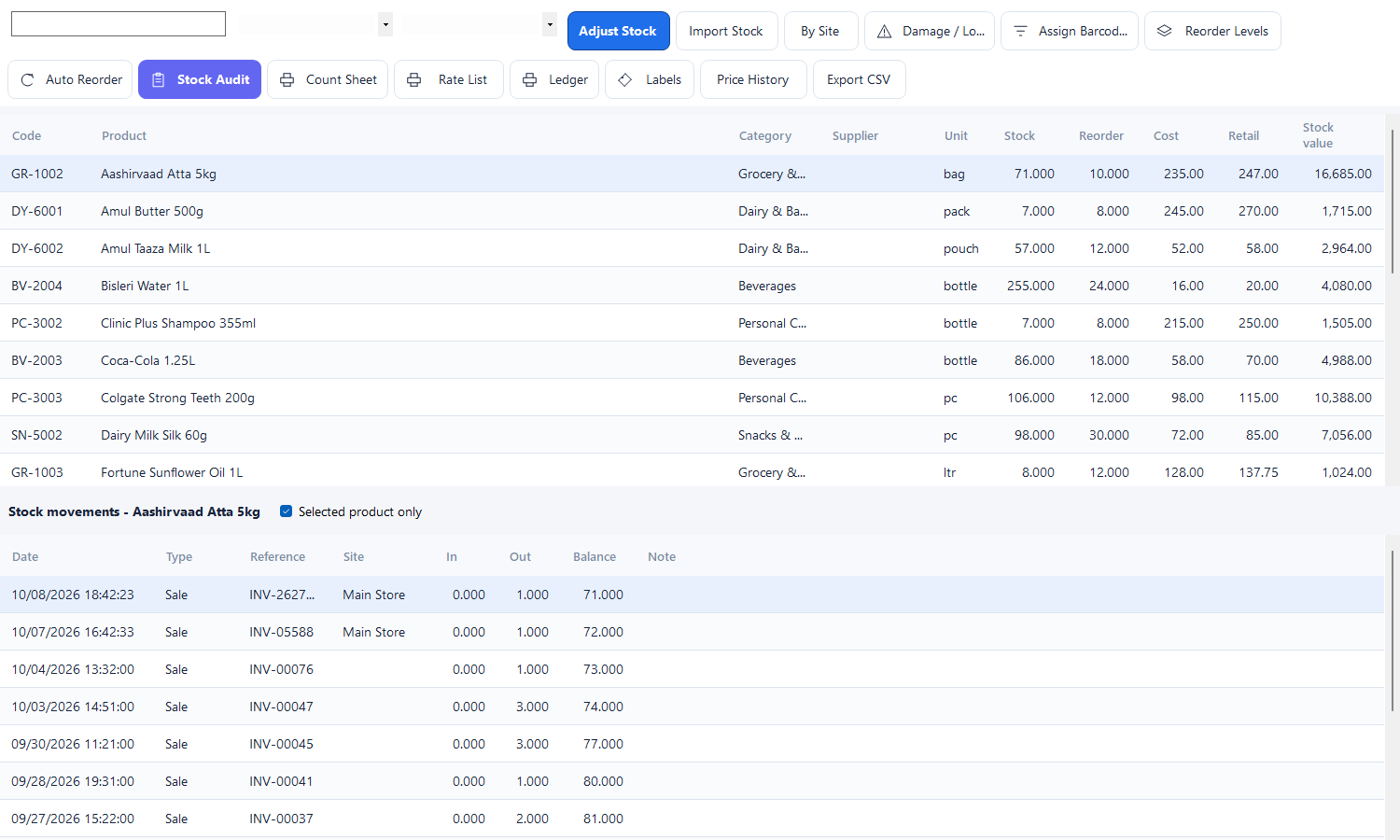Click the Date header in stock movements
The height and width of the screenshot is (840, 1400).
pos(25,556)
